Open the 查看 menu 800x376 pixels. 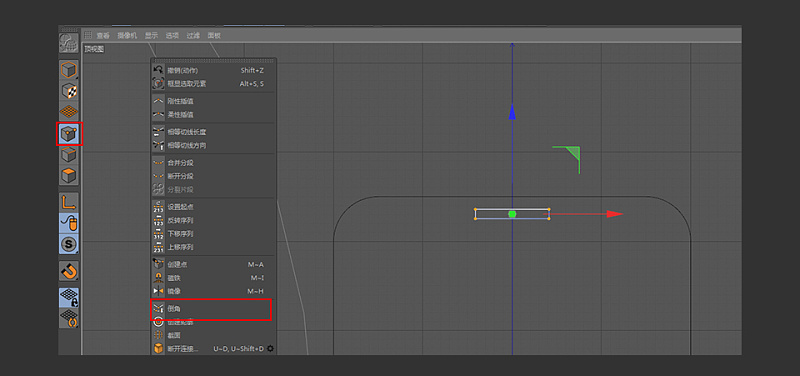103,36
